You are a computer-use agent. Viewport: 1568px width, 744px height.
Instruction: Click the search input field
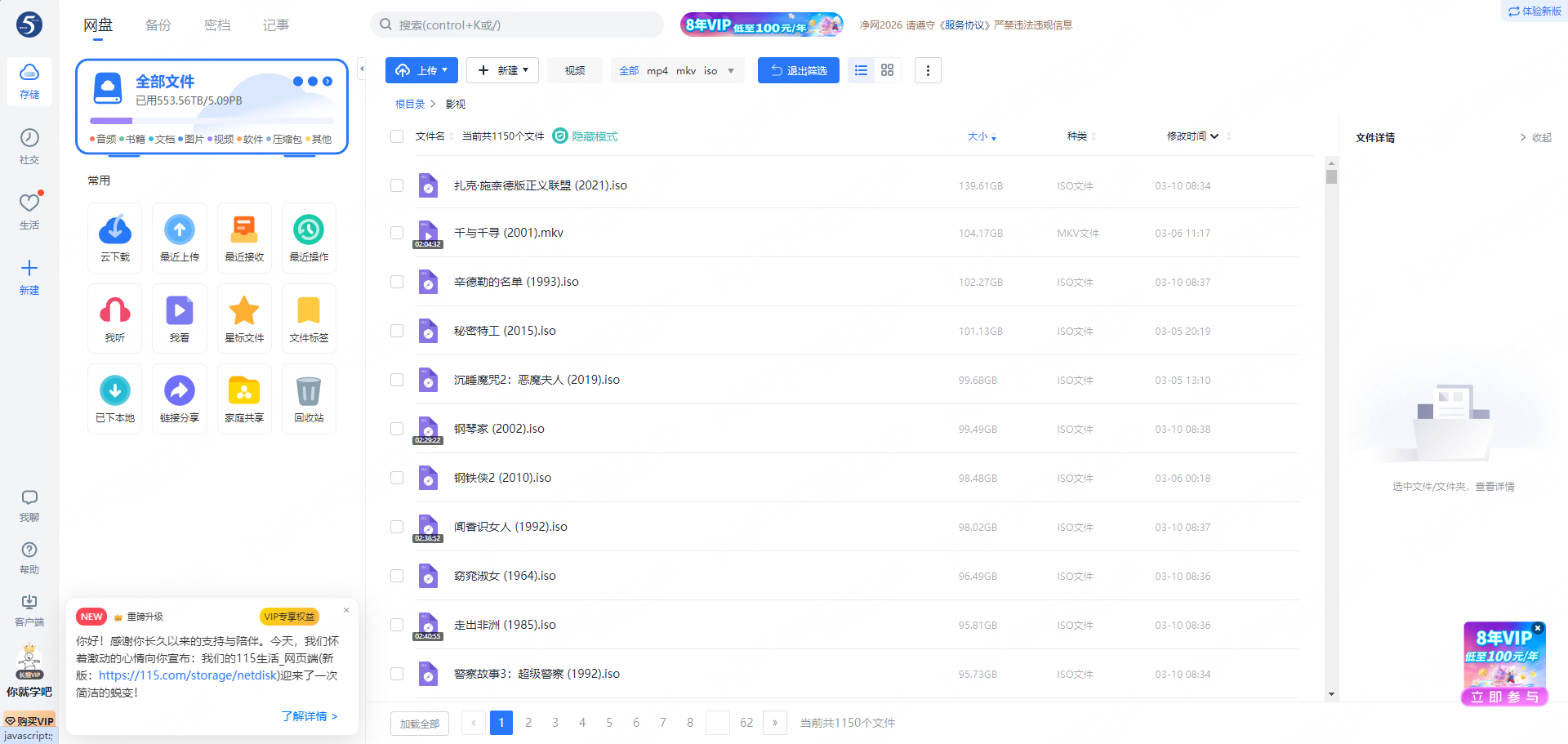click(x=523, y=25)
